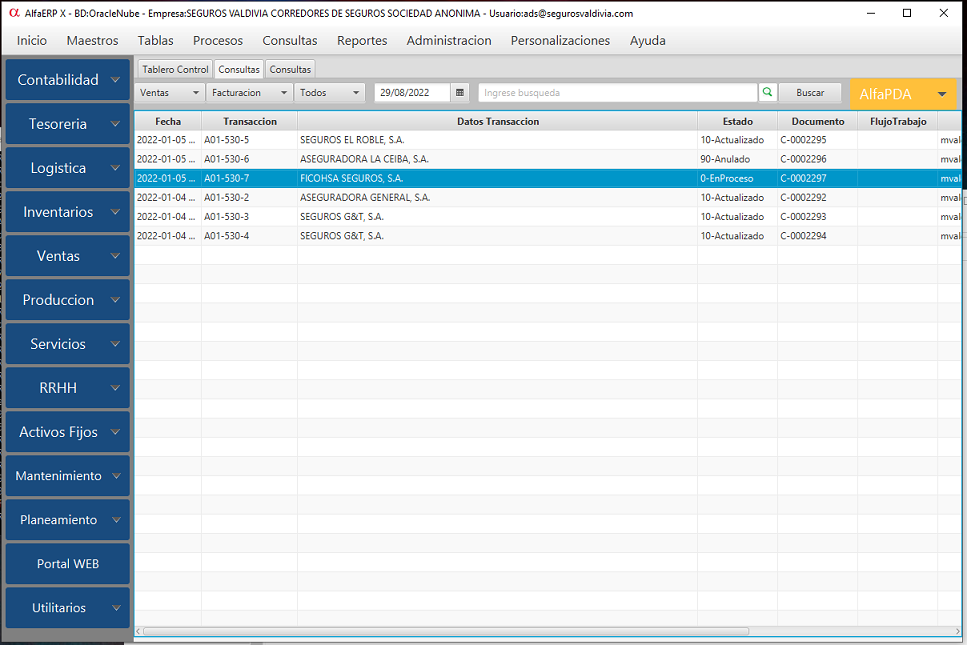
Task: Open the Facturacion combo box
Action: click(249, 93)
